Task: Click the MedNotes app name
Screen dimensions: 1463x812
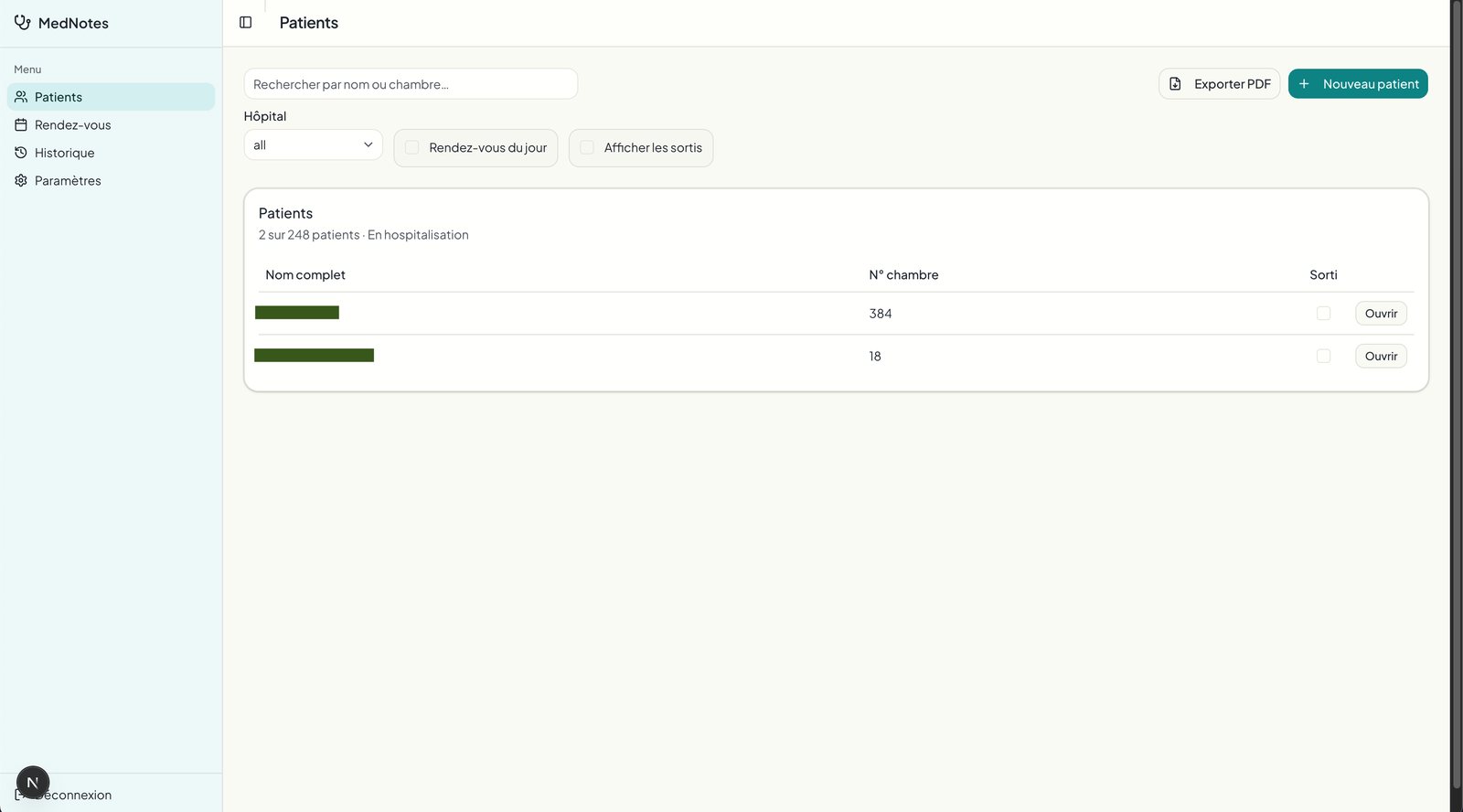Action: coord(73,24)
